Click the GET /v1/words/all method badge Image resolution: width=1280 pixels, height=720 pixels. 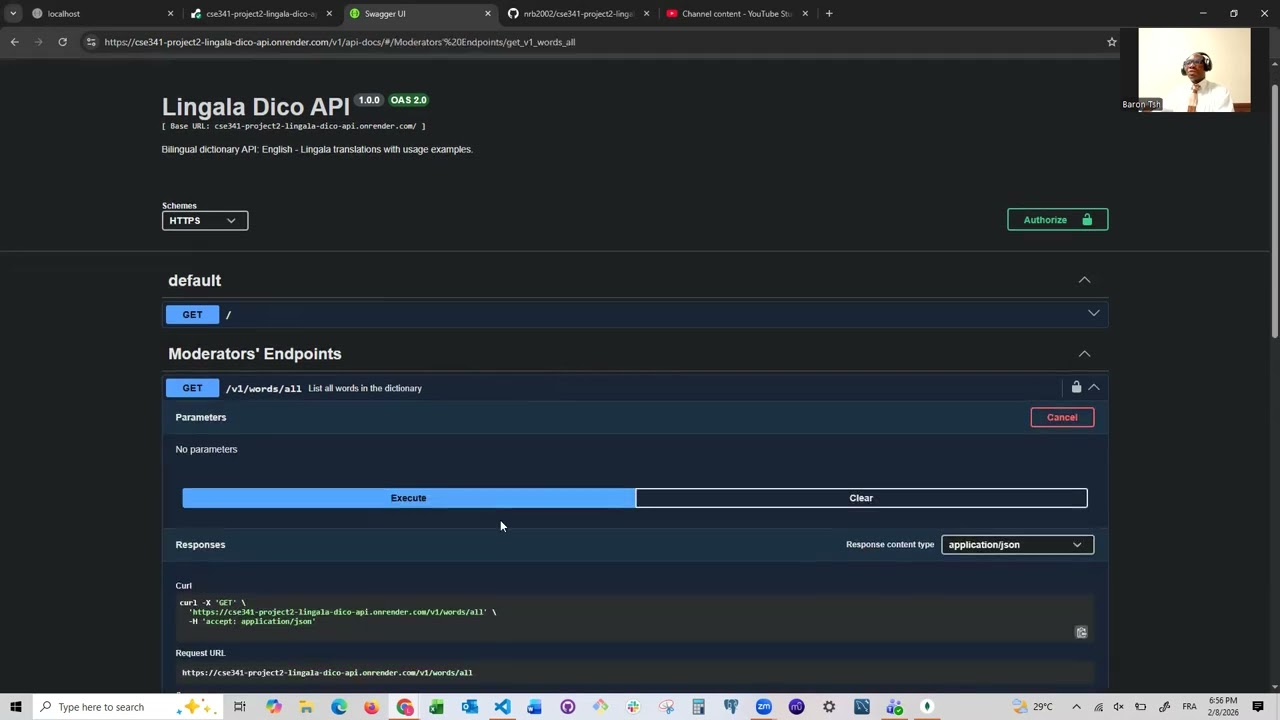click(x=192, y=388)
